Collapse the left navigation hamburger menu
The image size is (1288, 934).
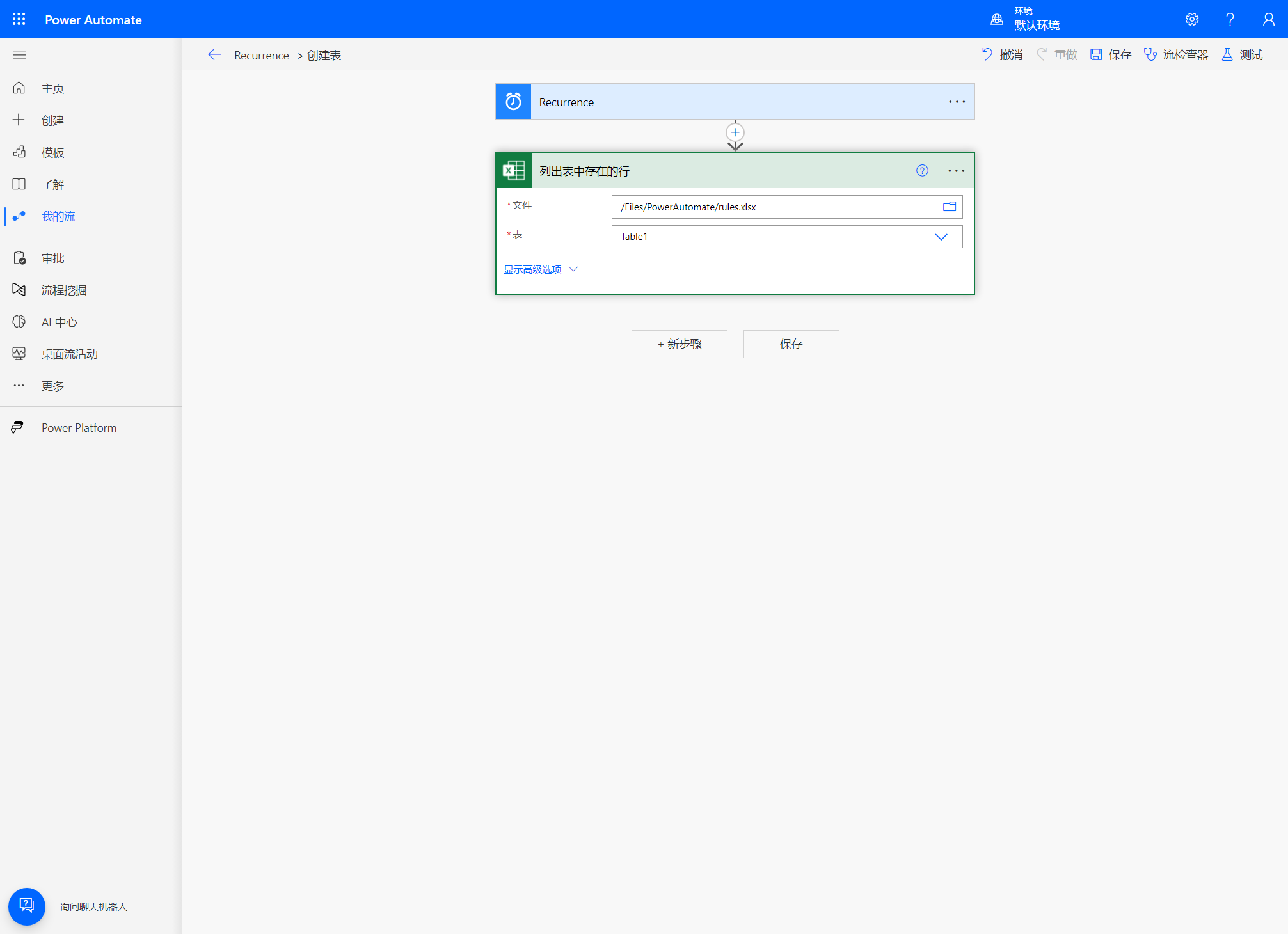click(19, 55)
